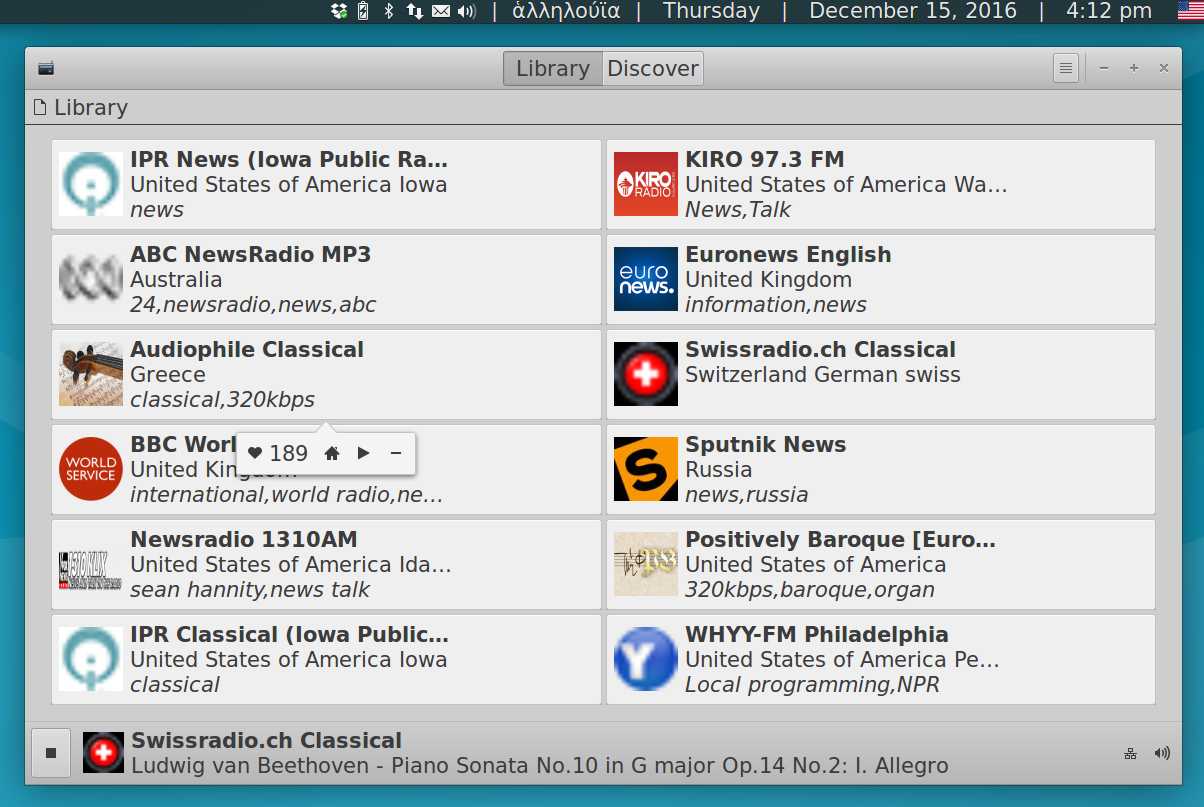Viewport: 1204px width, 807px height.
Task: Click the IPR Classical station logo
Action: (x=91, y=659)
